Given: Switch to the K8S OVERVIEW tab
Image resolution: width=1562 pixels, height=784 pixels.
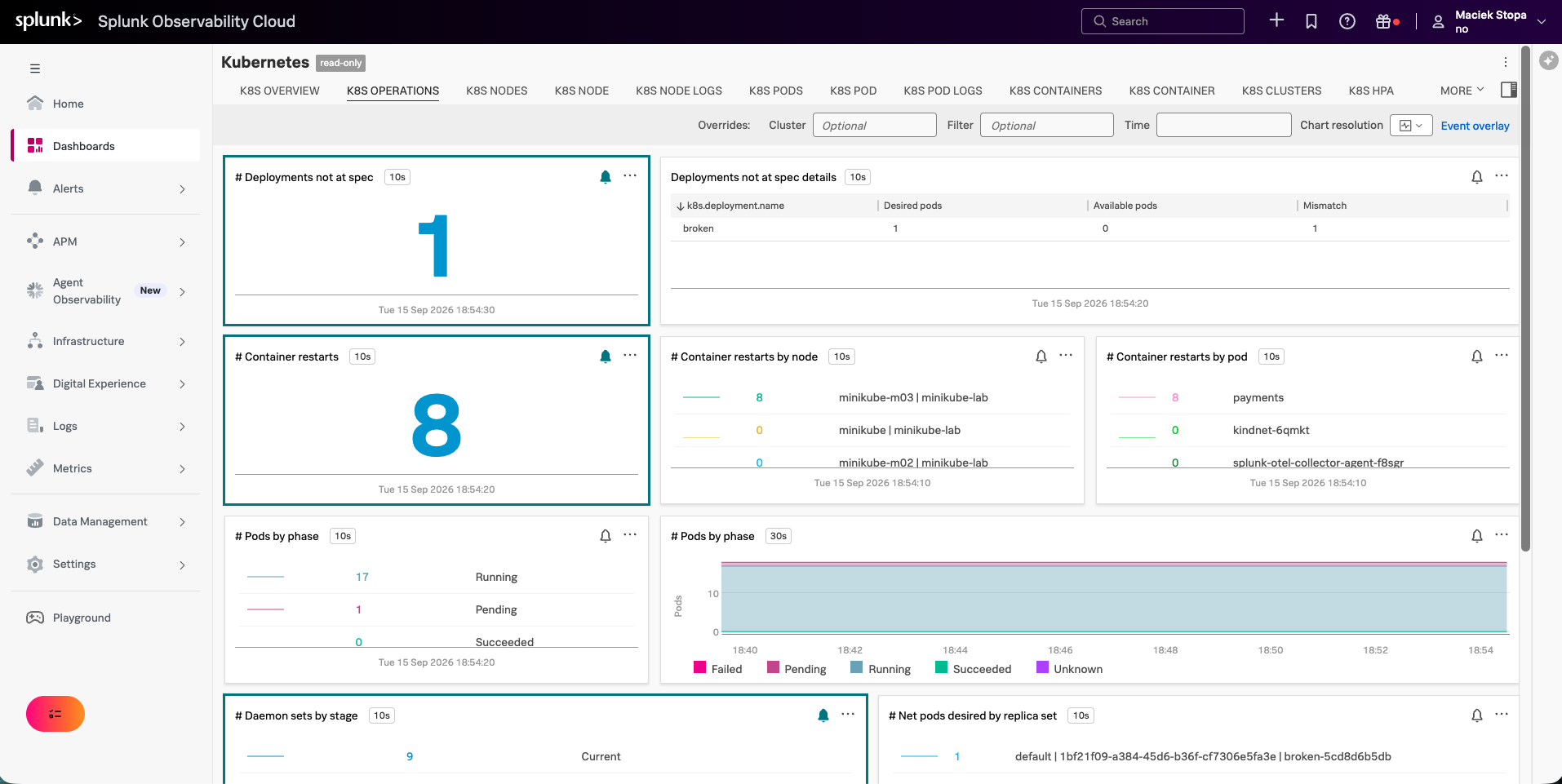Looking at the screenshot, I should [x=280, y=91].
